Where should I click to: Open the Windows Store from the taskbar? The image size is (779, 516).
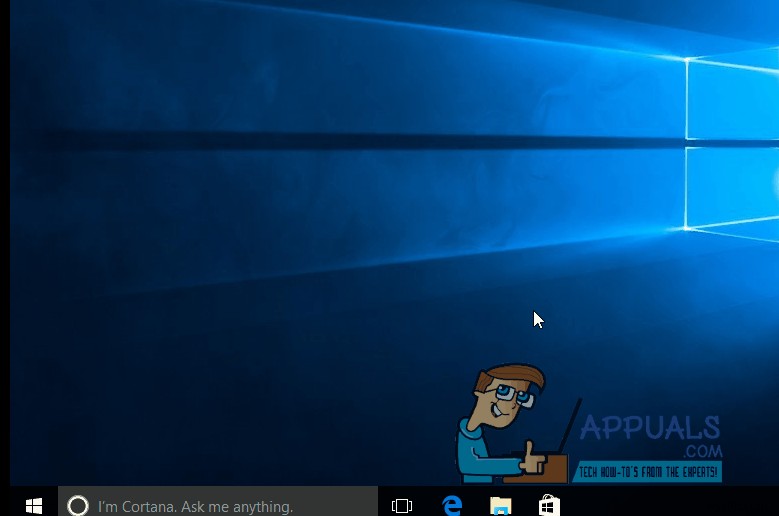tap(549, 506)
